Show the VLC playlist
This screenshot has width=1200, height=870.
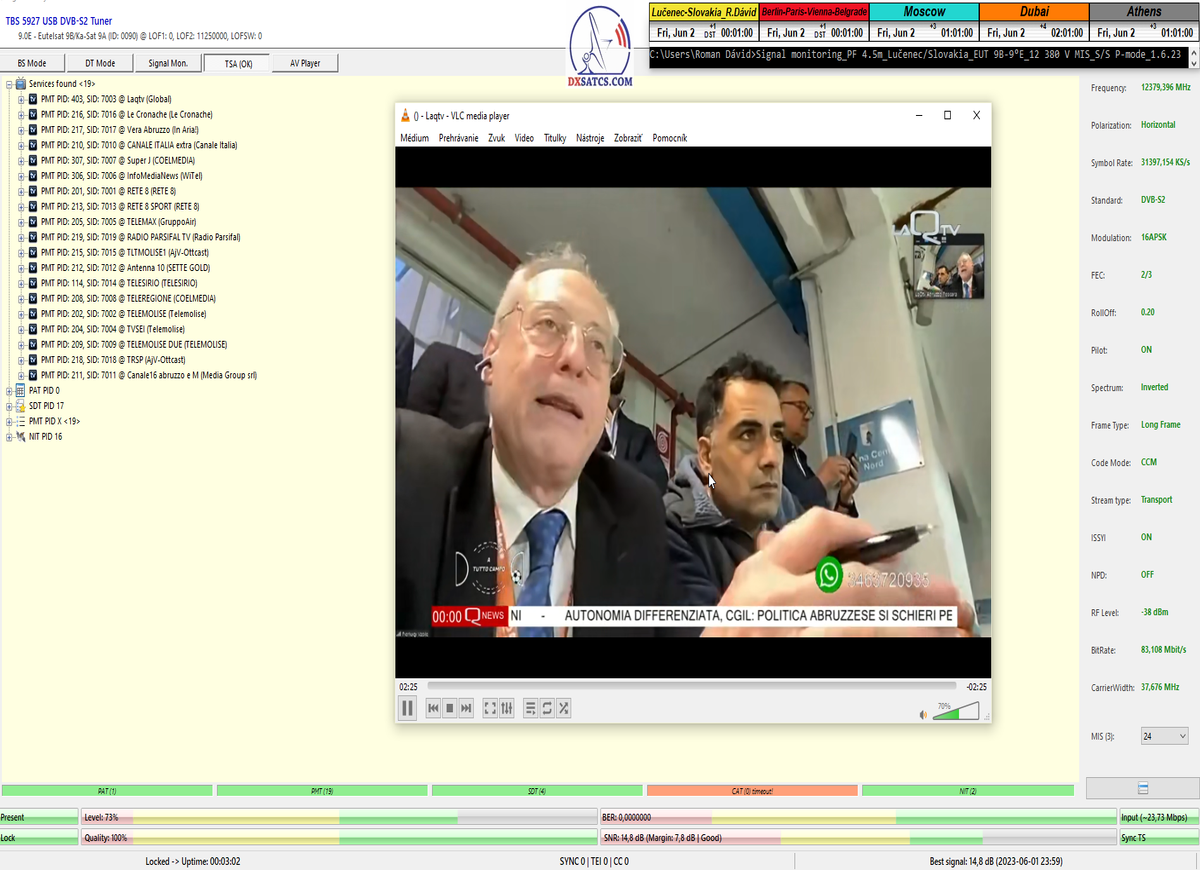(x=531, y=708)
